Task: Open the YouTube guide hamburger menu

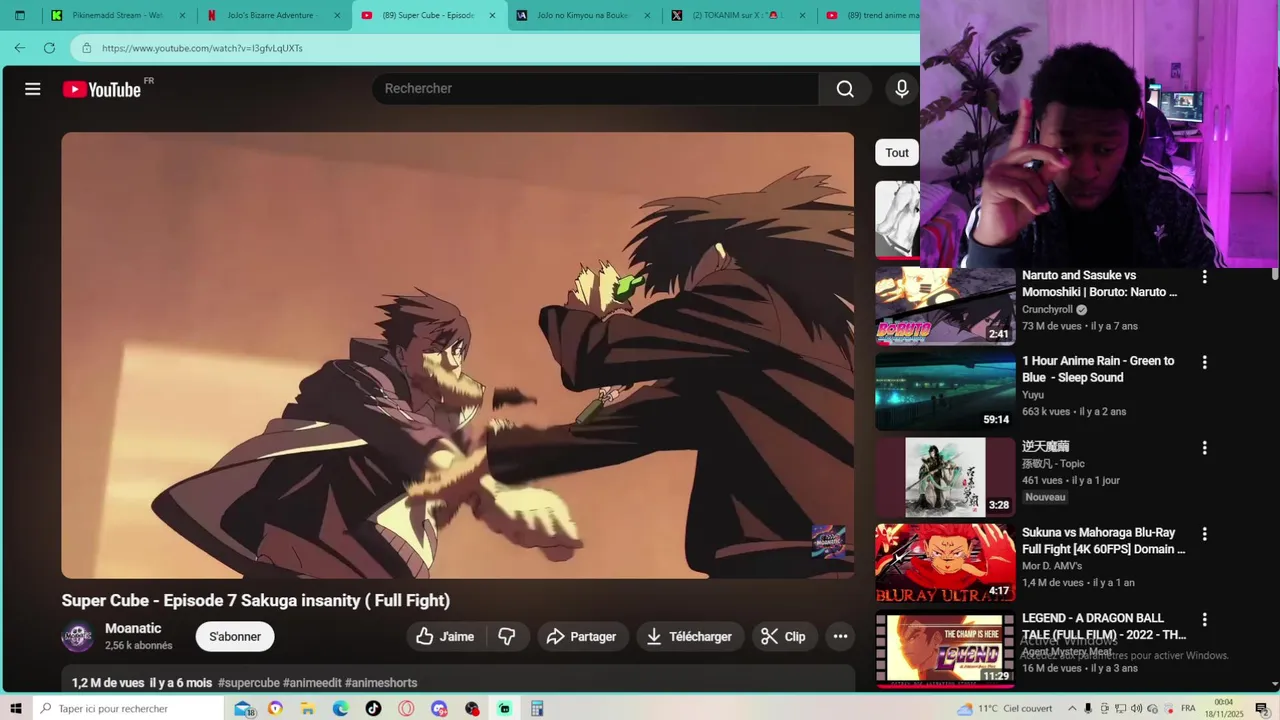Action: [x=33, y=89]
